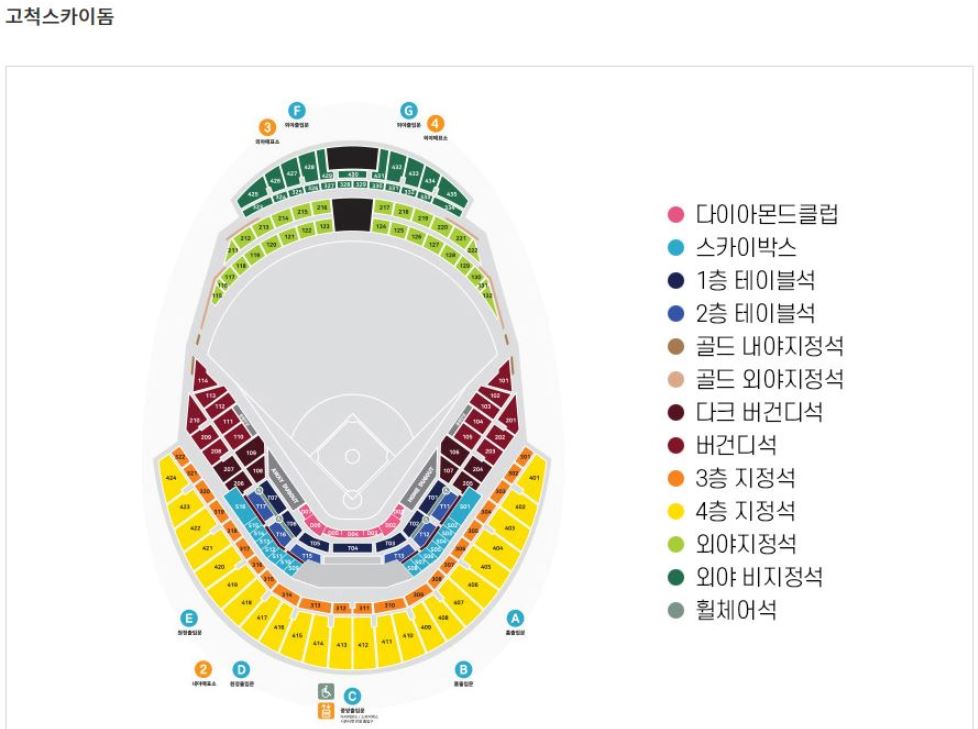This screenshot has width=978, height=729.
Task: Click the orange ticket booth 2 marker
Action: click(203, 670)
